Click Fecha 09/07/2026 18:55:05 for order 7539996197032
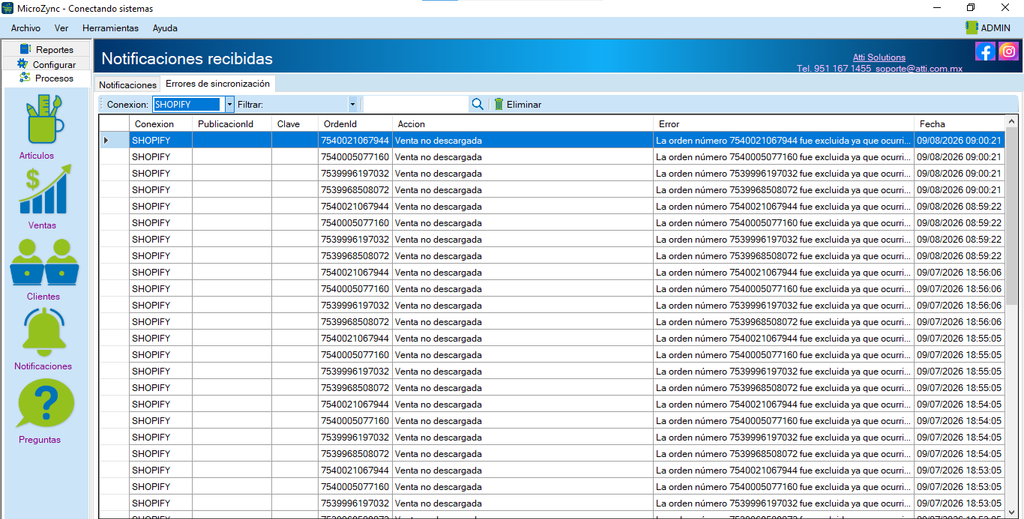Image resolution: width=1024 pixels, height=519 pixels. coord(959,371)
